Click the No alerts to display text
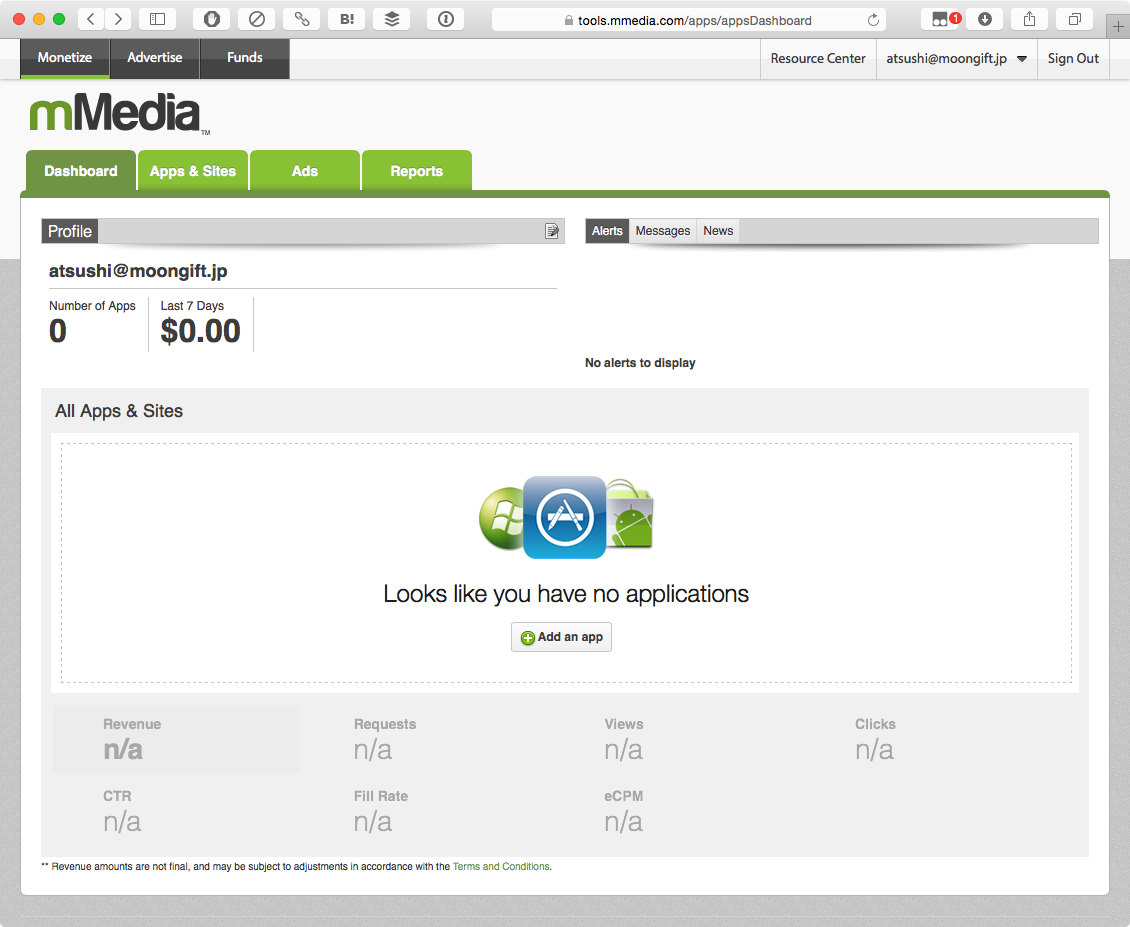 [640, 363]
